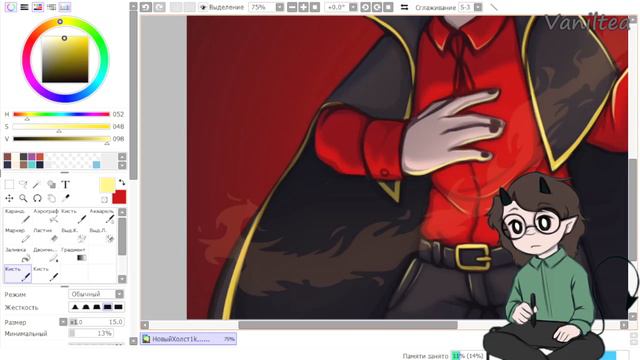Open the Размер multiplier dropdown
The height and width of the screenshot is (360, 640).
(63, 322)
